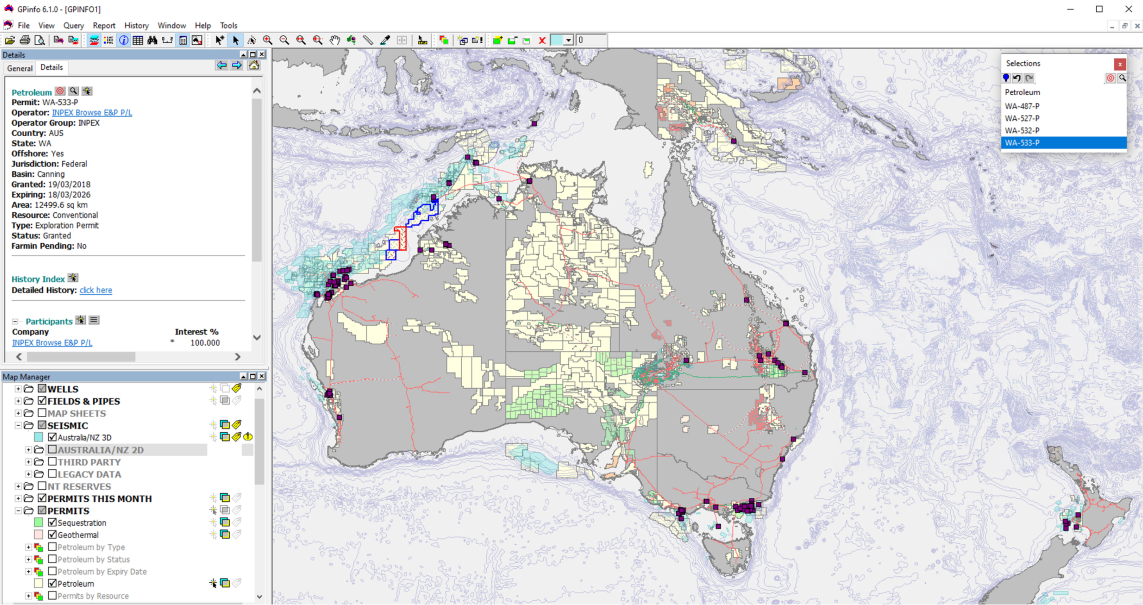Click the red X delete icon
Image resolution: width=1143 pixels, height=605 pixels.
tap(542, 40)
